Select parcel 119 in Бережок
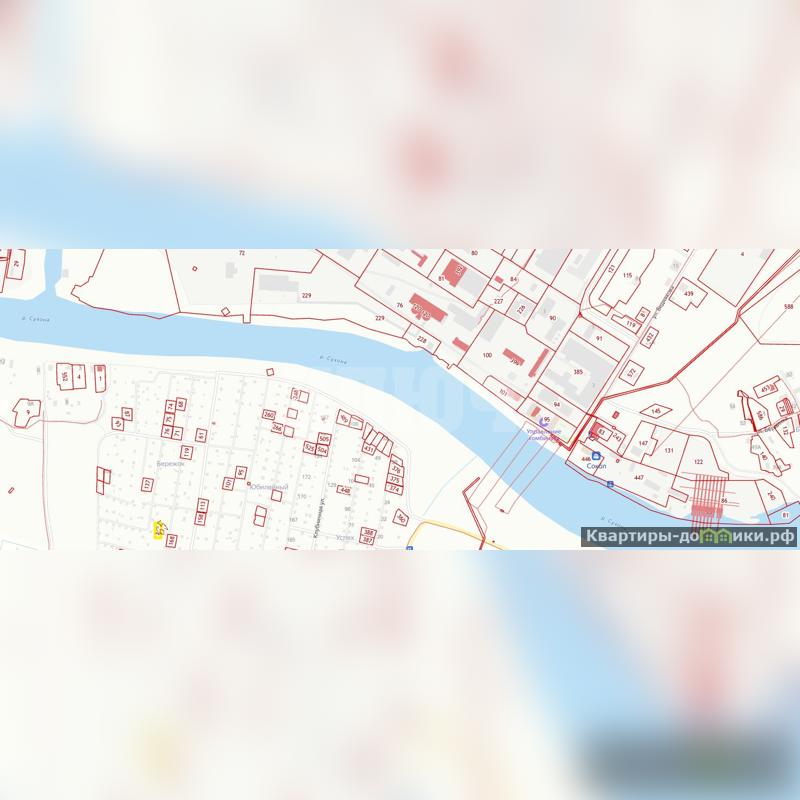This screenshot has width=800, height=800. point(186,452)
